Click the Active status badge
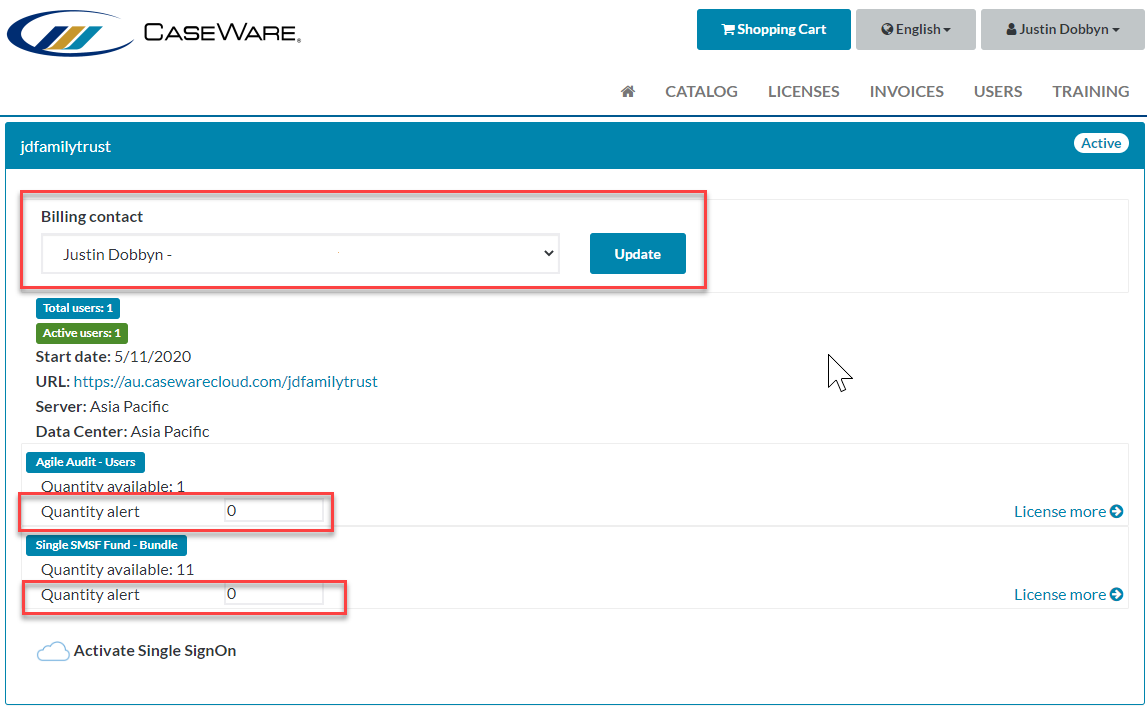 tap(1101, 143)
